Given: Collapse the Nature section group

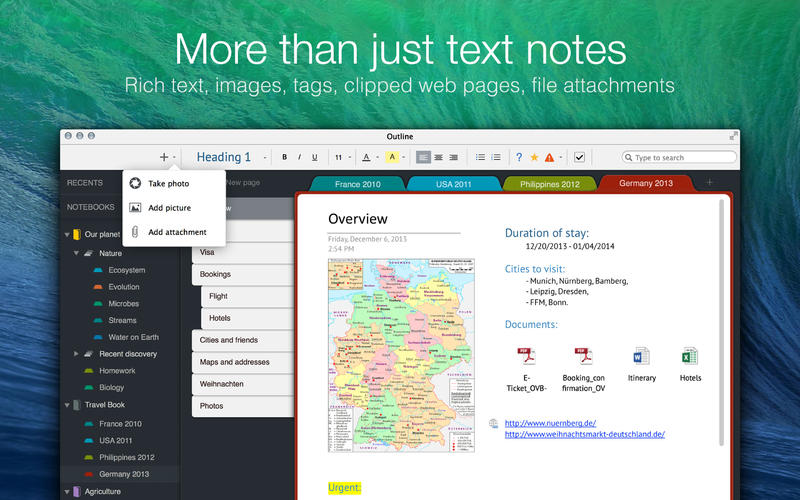Looking at the screenshot, I should click(x=77, y=254).
